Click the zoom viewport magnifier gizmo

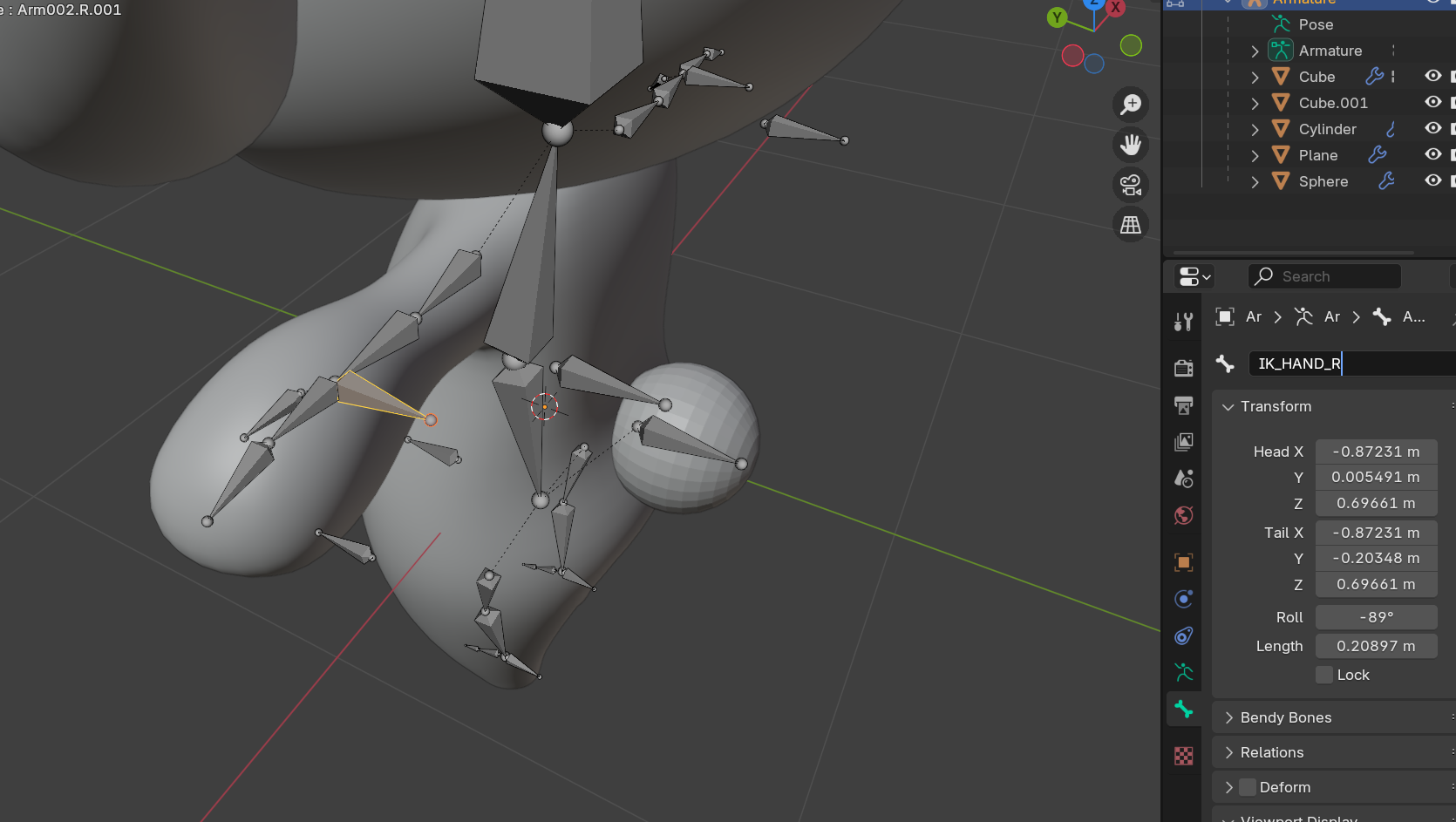(x=1131, y=105)
